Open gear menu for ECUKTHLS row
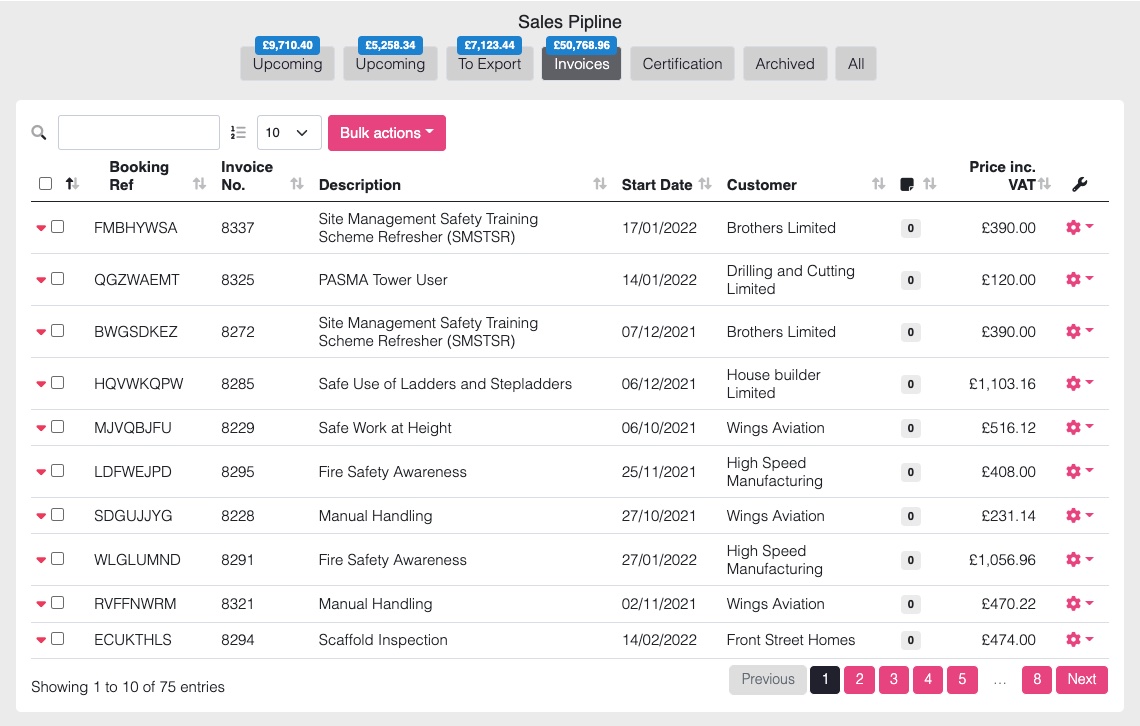 click(1078, 640)
